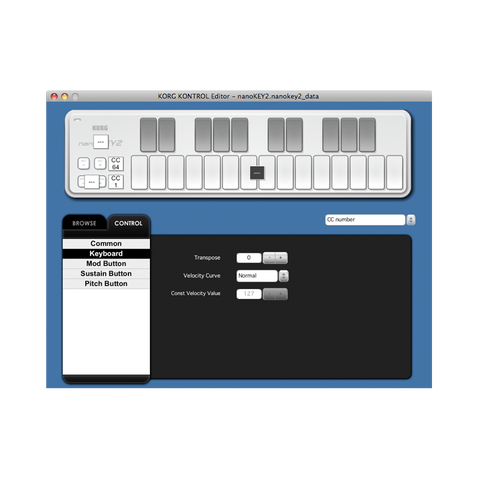This screenshot has height=480, width=480.
Task: Click the Velocity Curve dropdown arrow button
Action: point(284,276)
